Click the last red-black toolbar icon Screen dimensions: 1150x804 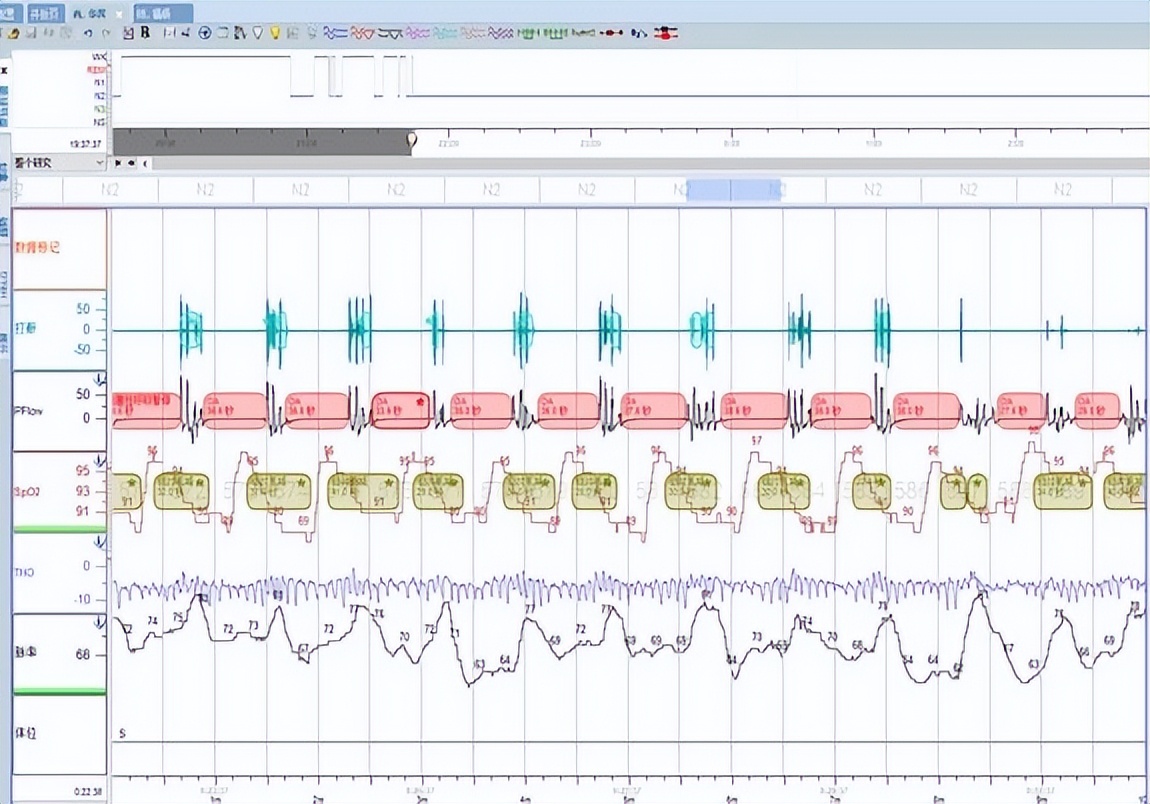pos(663,33)
